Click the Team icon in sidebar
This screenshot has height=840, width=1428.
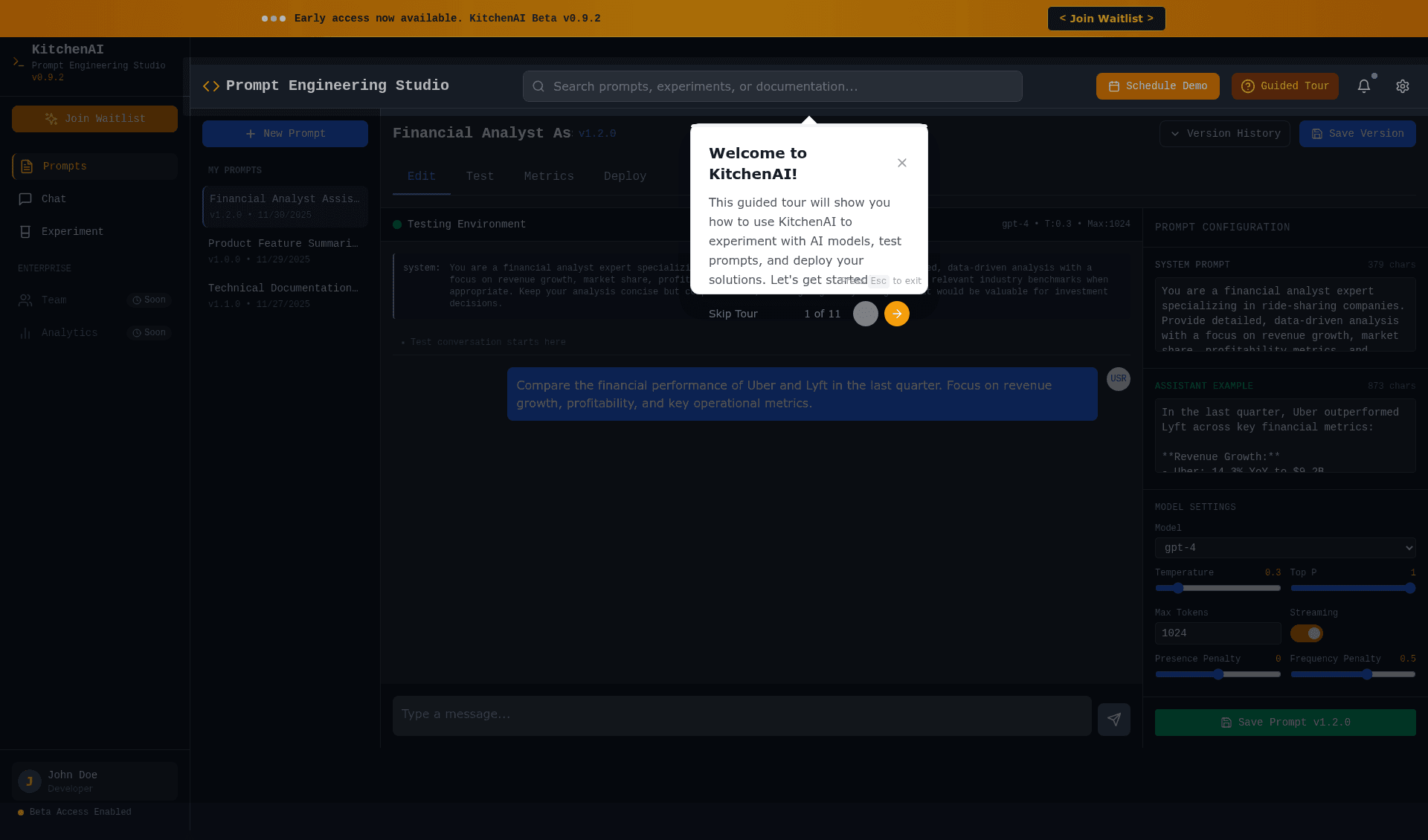[27, 300]
